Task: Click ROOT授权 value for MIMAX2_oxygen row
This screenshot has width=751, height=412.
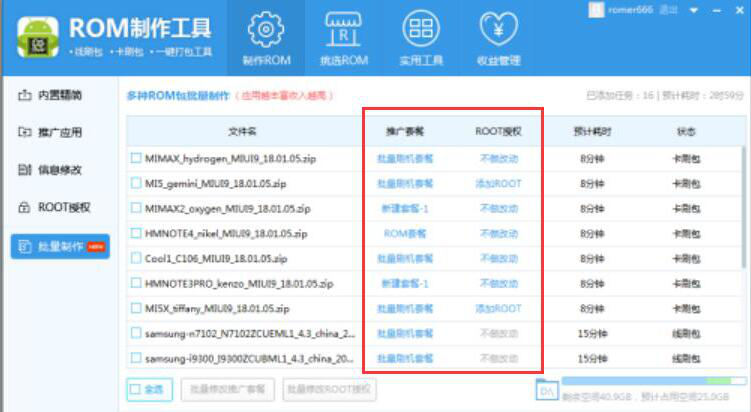Action: (x=499, y=208)
